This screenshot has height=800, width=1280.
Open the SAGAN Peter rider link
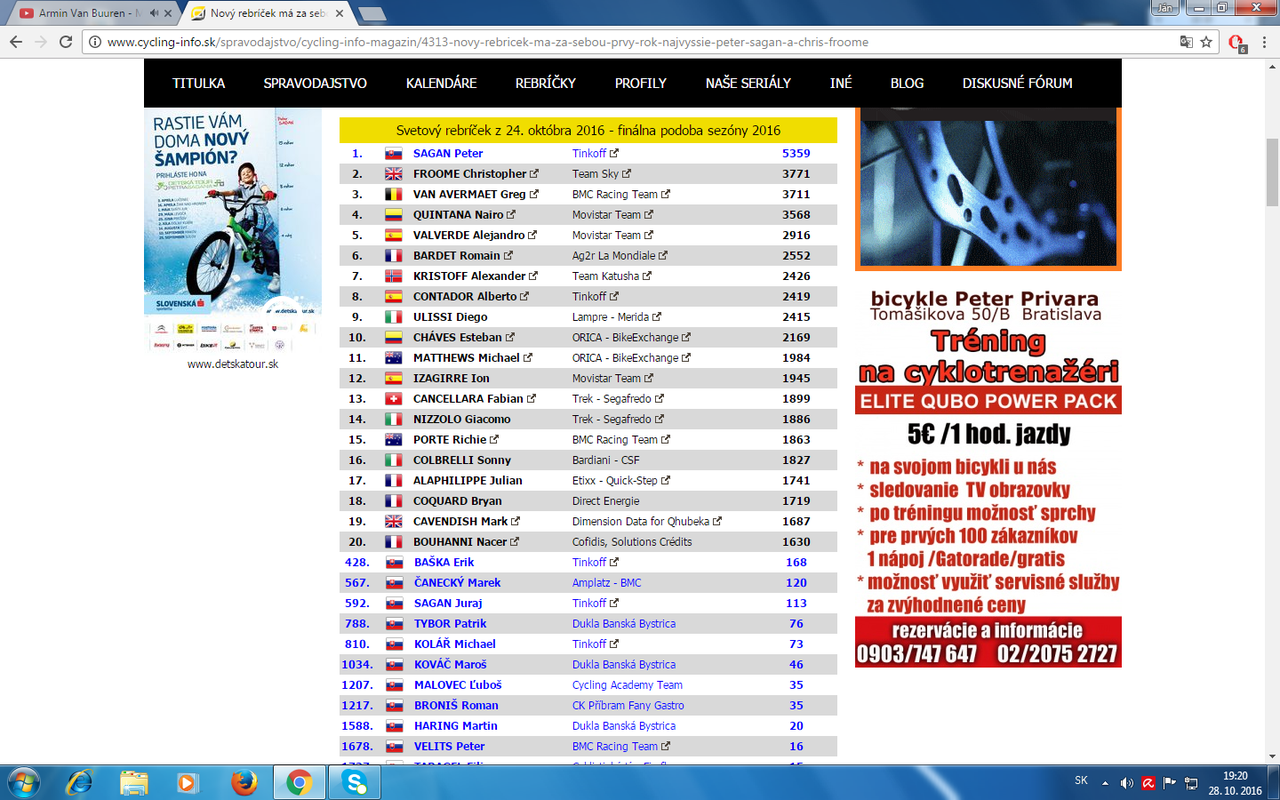pyautogui.click(x=448, y=153)
